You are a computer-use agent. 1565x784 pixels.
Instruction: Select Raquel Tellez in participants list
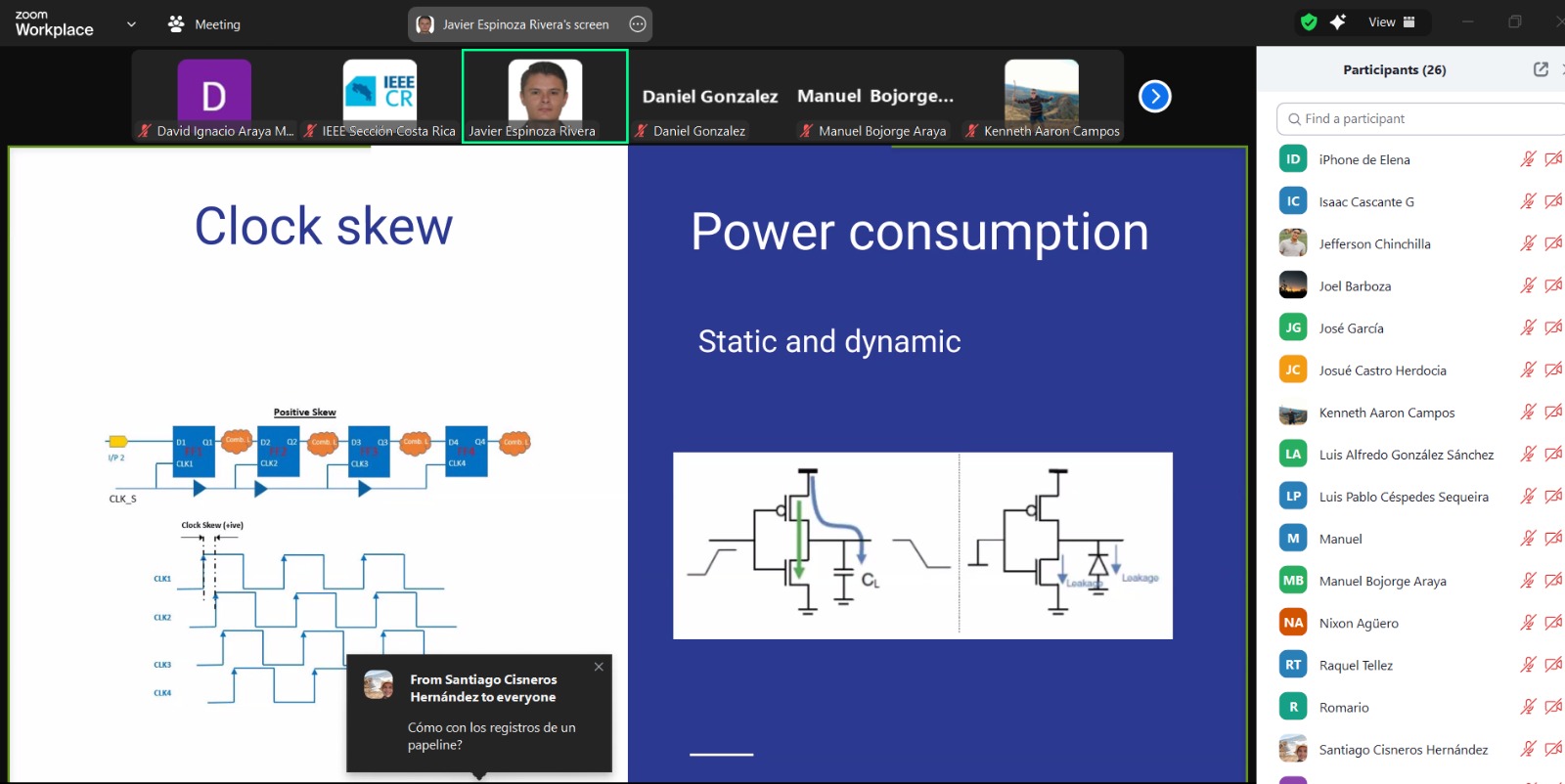1356,665
